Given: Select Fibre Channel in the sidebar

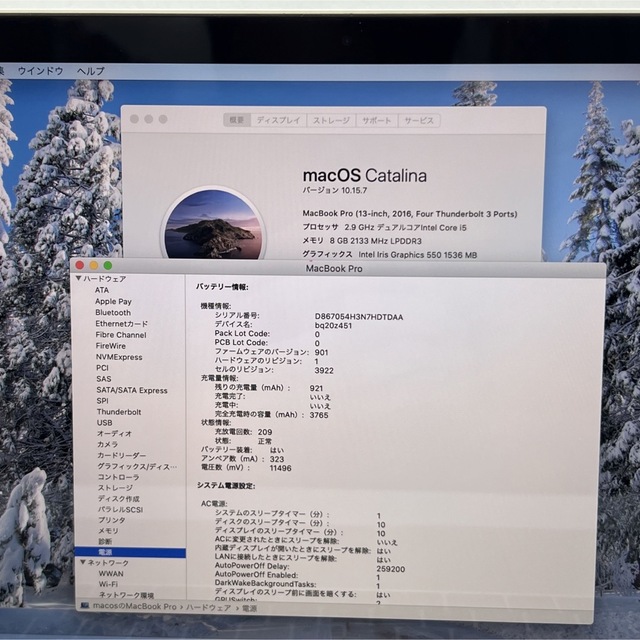Looking at the screenshot, I should pyautogui.click(x=121, y=335).
